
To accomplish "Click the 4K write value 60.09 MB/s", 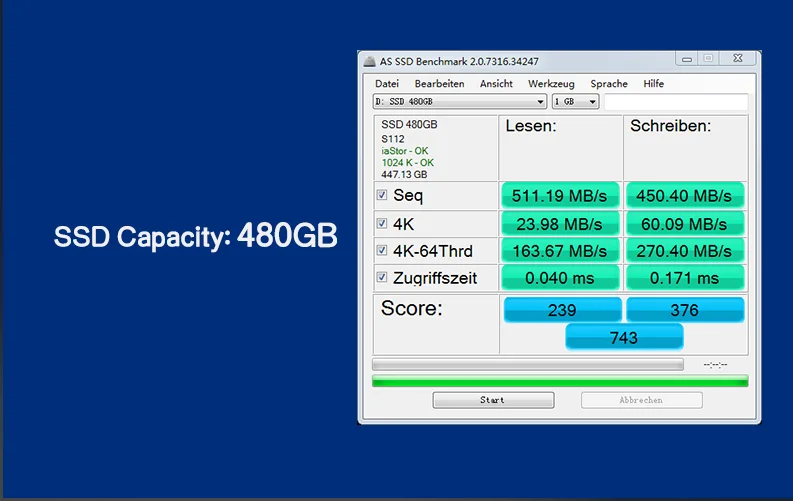I will 684,224.
